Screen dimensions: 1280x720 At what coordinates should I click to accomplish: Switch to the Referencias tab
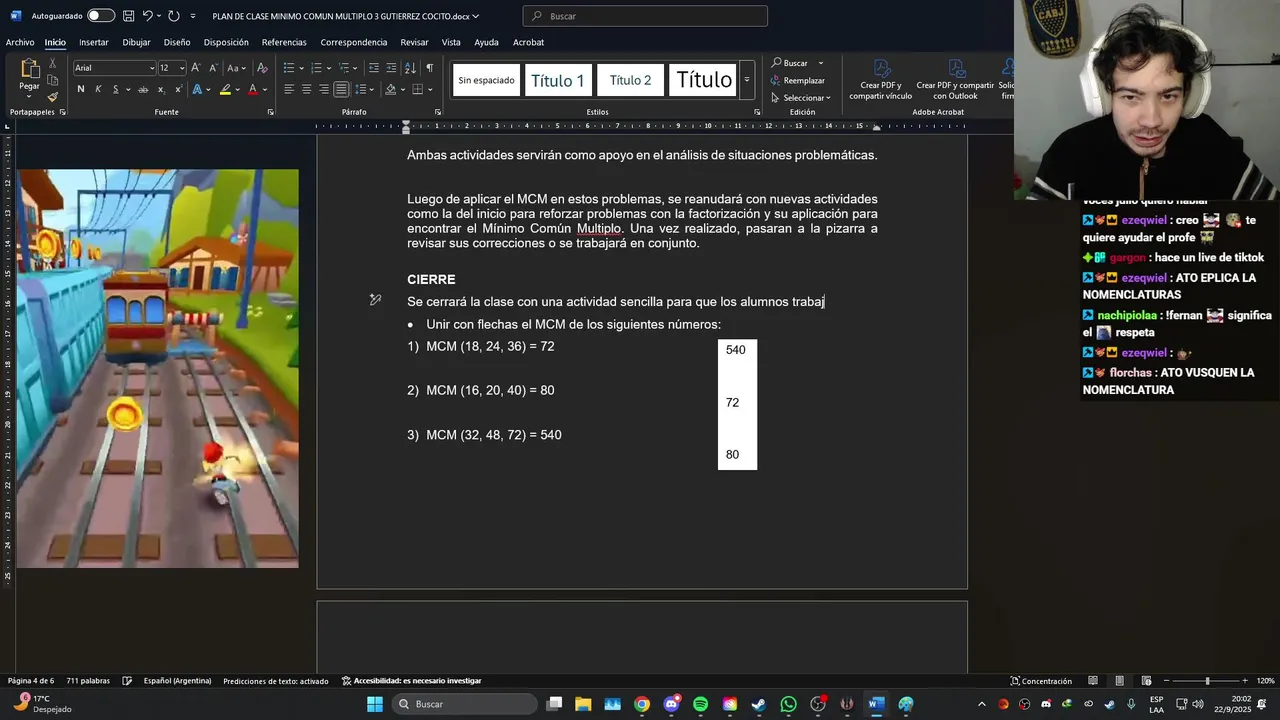click(284, 42)
